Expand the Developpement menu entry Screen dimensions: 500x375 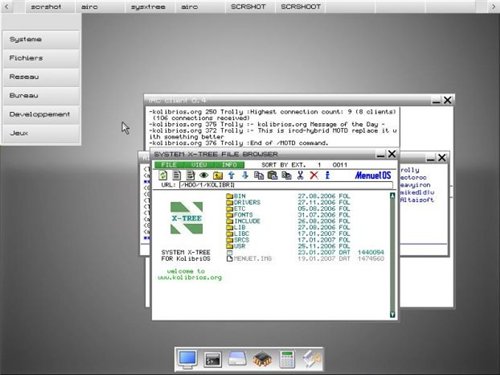[41, 114]
